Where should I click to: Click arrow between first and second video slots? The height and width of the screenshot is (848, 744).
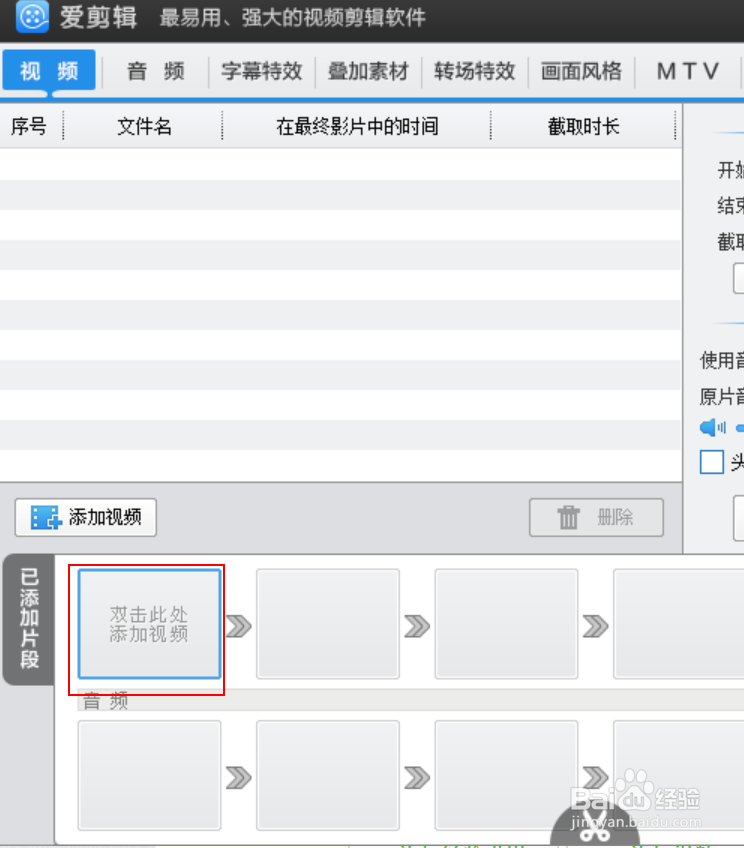[x=238, y=626]
